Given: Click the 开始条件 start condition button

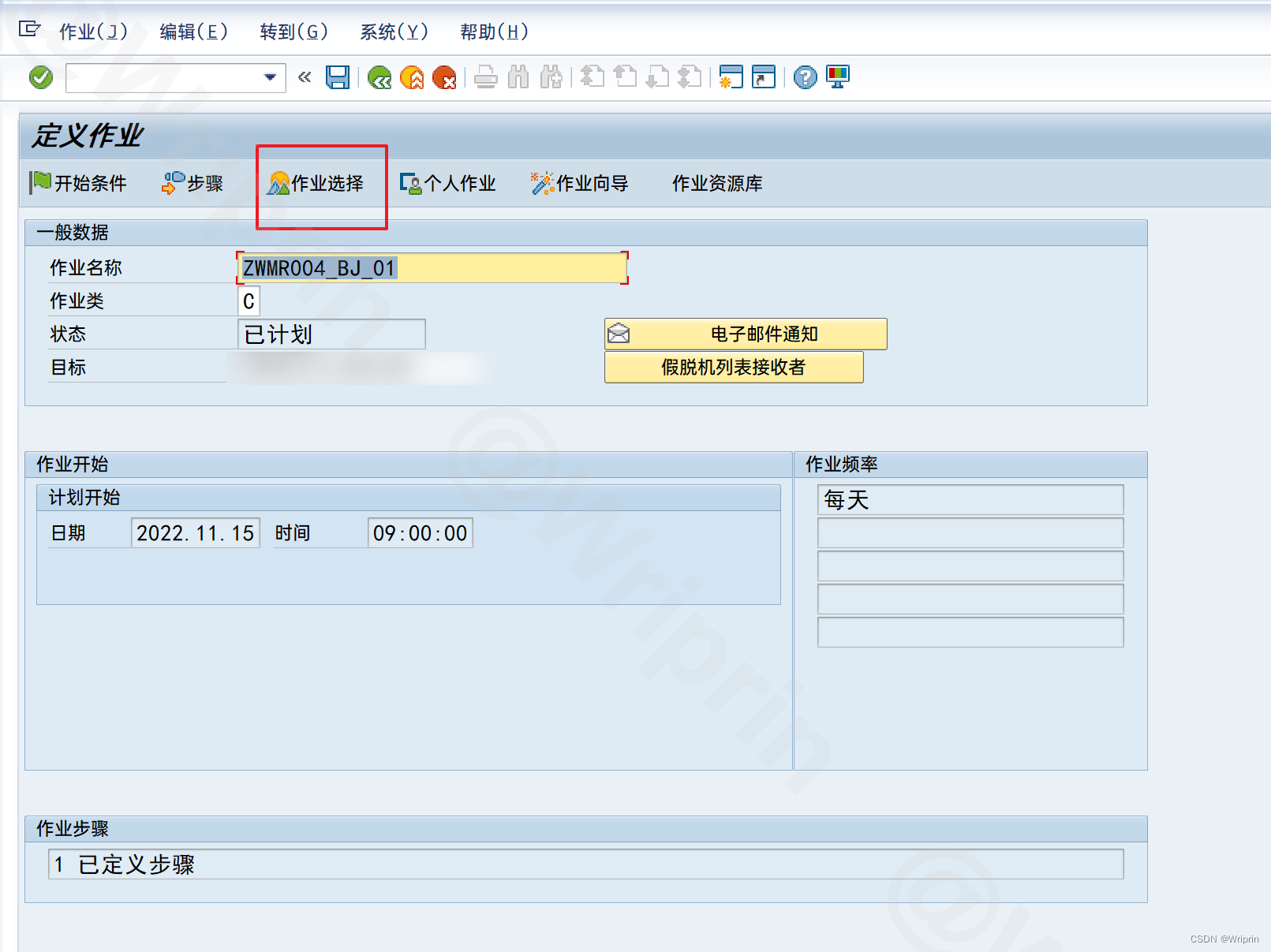Looking at the screenshot, I should point(78,183).
